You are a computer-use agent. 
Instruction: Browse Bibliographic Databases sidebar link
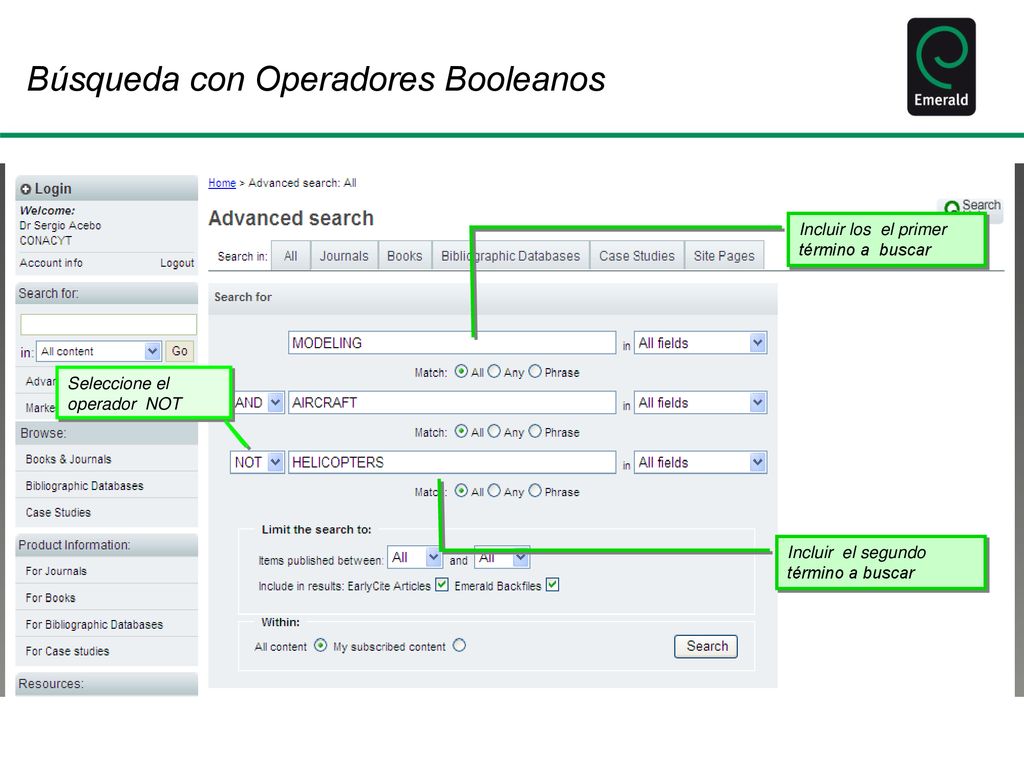[84, 486]
